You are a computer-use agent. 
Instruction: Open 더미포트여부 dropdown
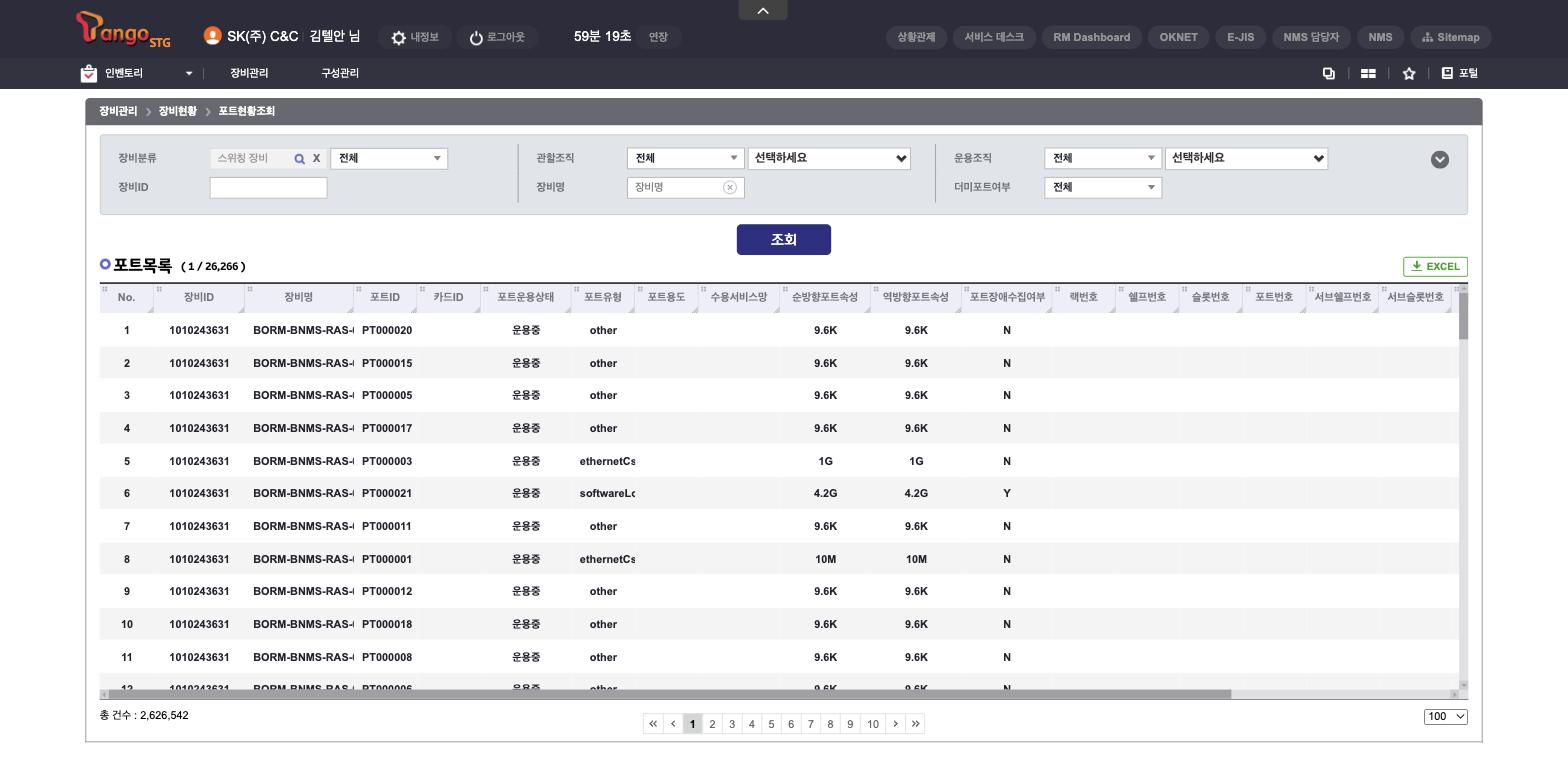click(x=1103, y=187)
